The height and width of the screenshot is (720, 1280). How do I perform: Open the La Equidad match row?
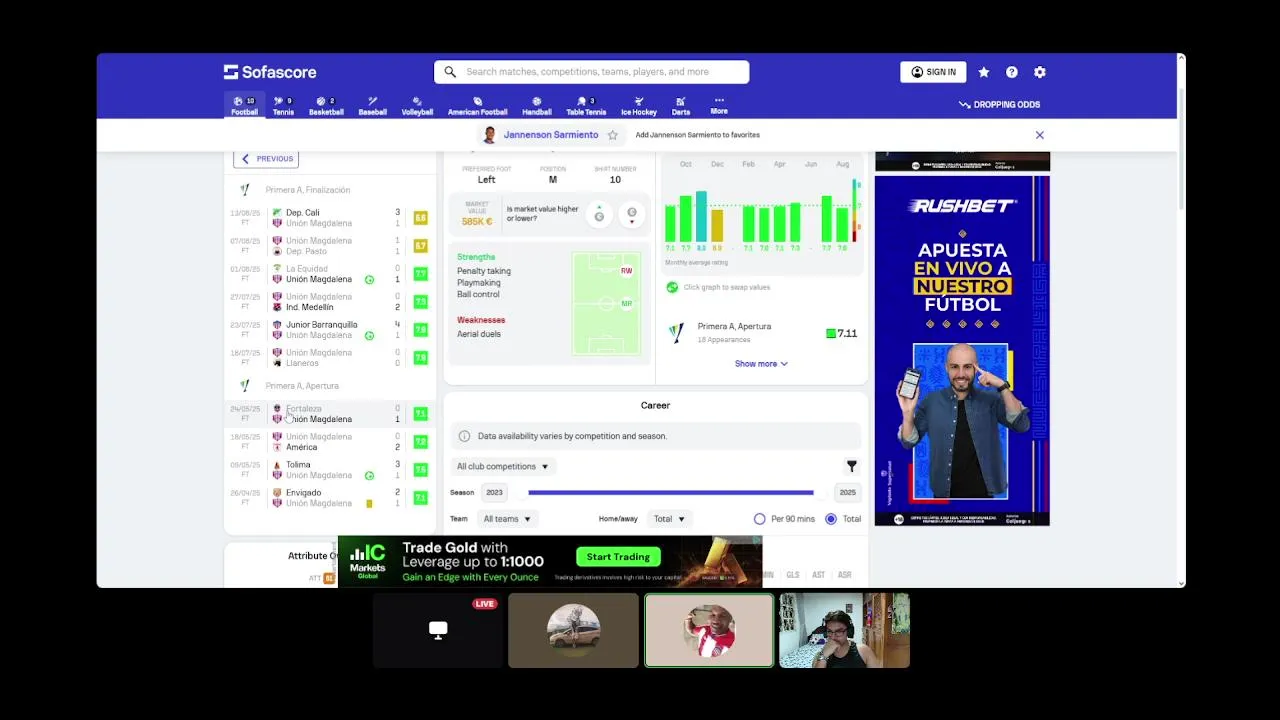330,274
